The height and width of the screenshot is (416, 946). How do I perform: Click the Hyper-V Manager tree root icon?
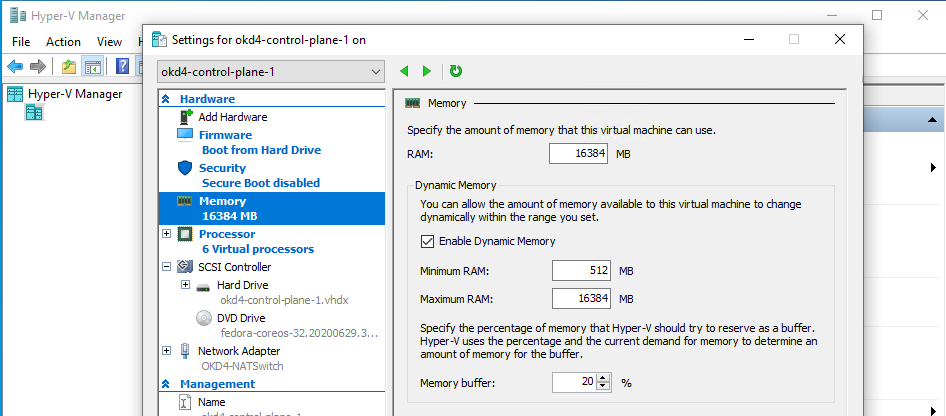[15, 94]
